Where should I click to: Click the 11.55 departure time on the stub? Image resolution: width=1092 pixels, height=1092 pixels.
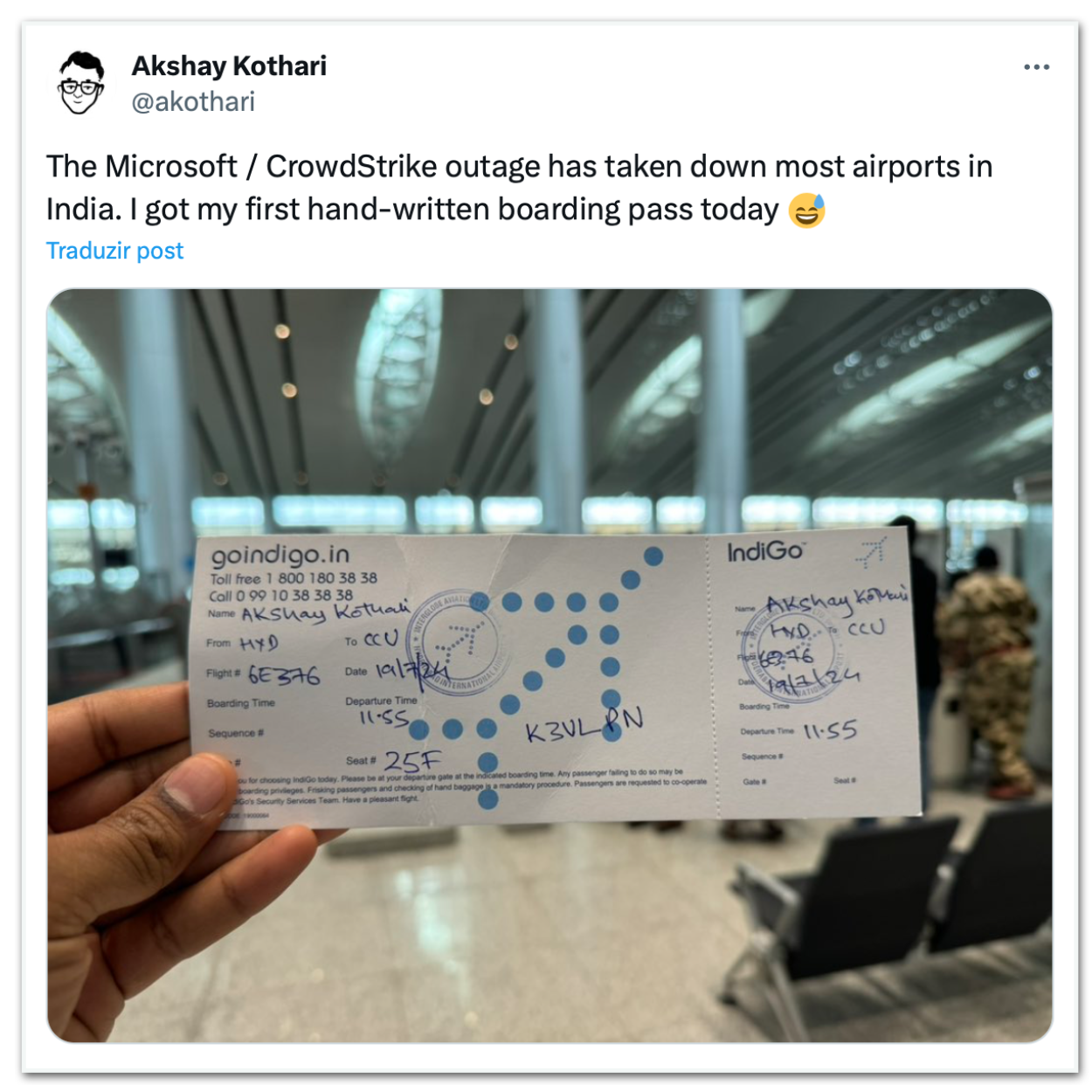tap(830, 729)
